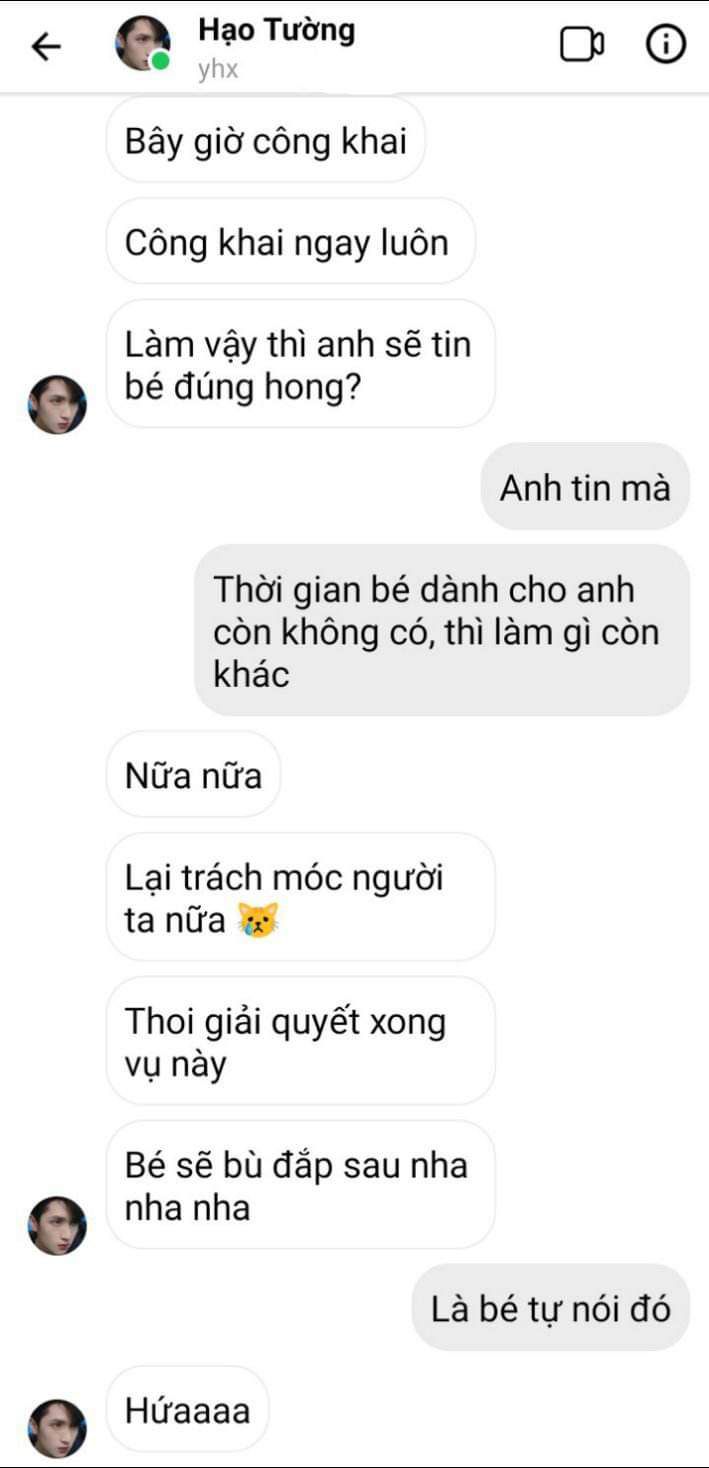Viewport: 709px width, 1468px height.
Task: Open the conversation info icon
Action: point(666,45)
